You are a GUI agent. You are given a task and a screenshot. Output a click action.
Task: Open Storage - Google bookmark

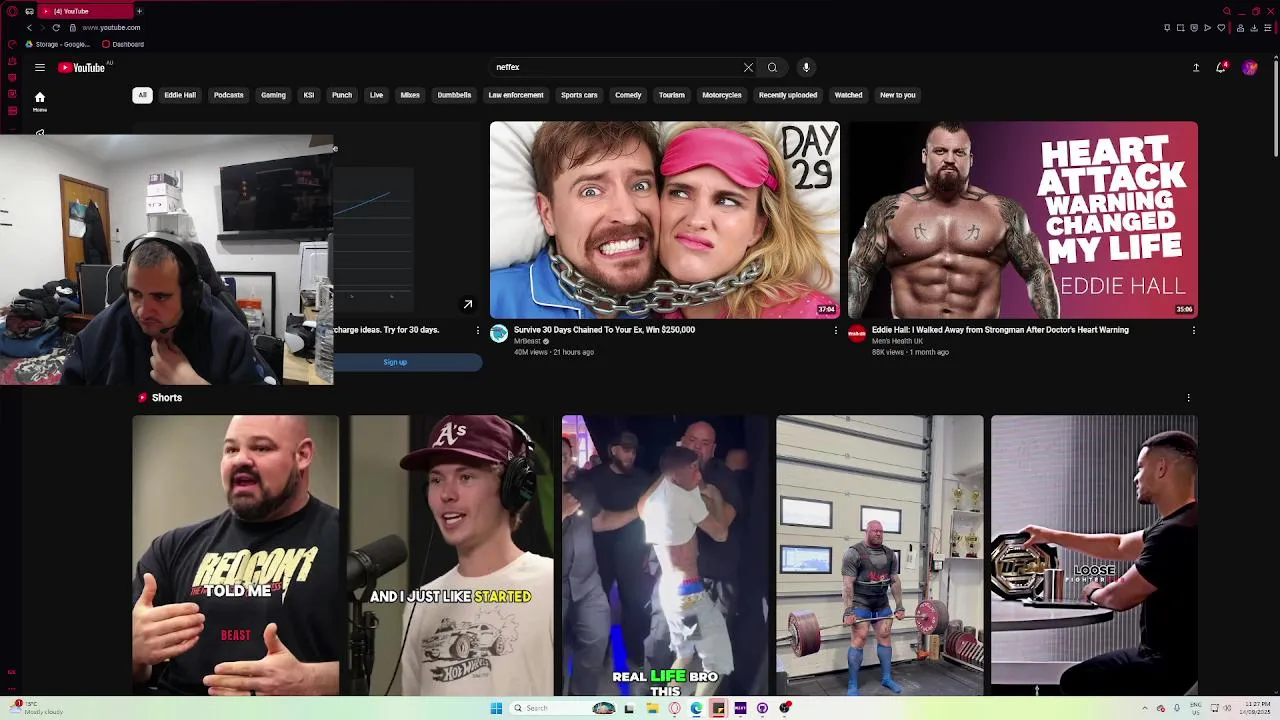click(x=58, y=44)
